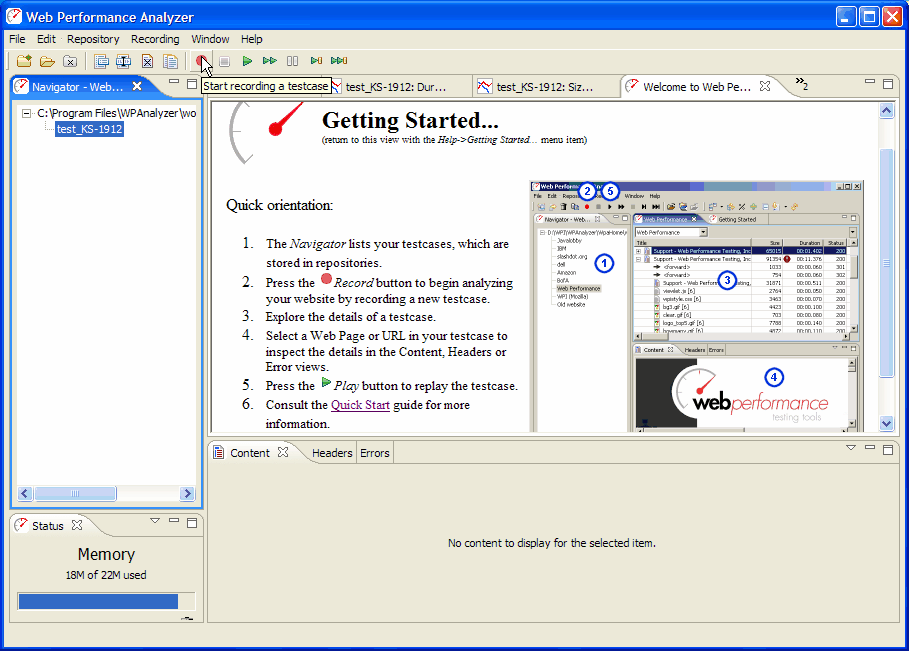Click the close repository toolbar icon
The image size is (909, 651).
[x=70, y=62]
